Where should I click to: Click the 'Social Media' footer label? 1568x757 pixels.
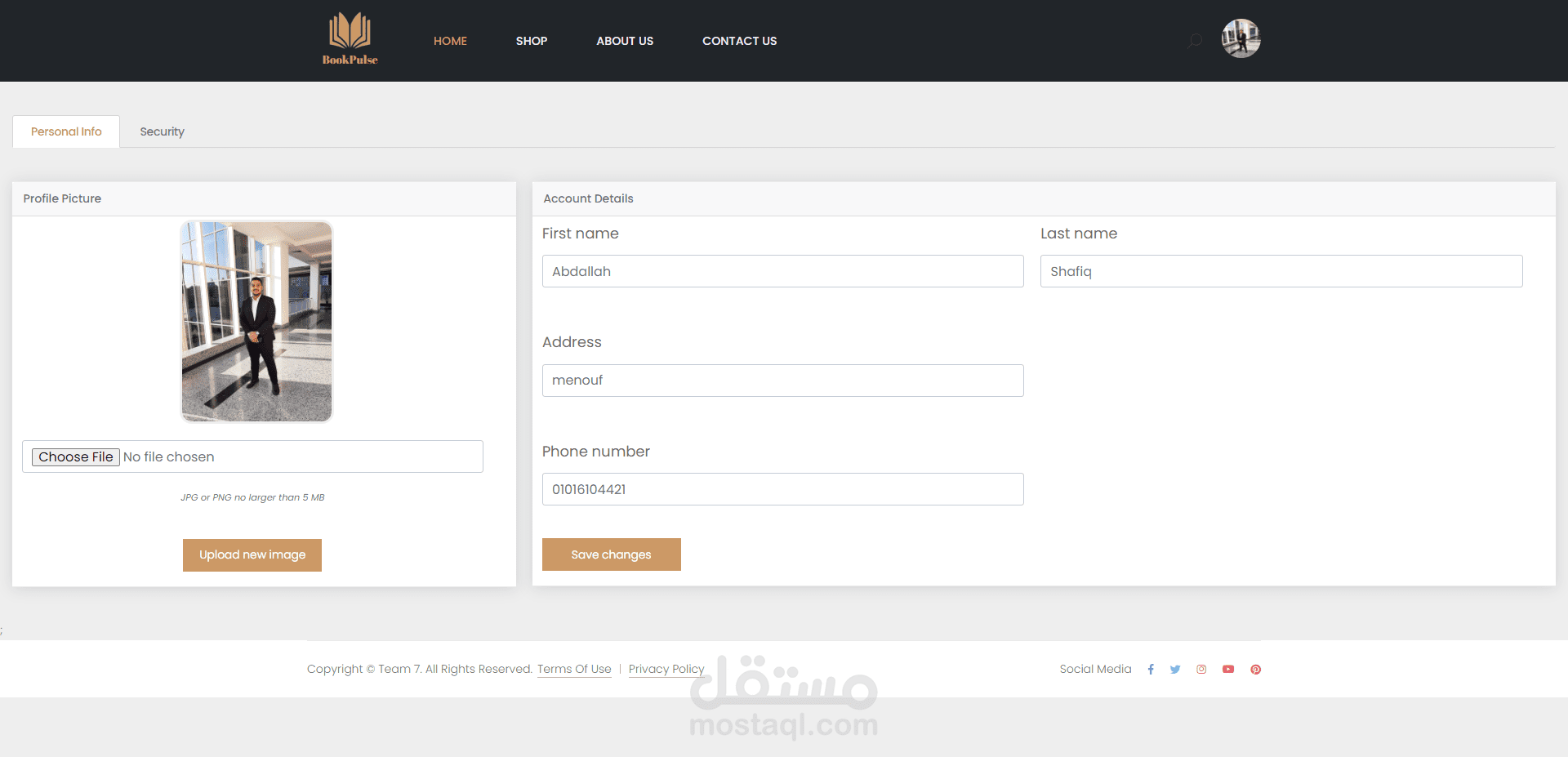(1095, 669)
